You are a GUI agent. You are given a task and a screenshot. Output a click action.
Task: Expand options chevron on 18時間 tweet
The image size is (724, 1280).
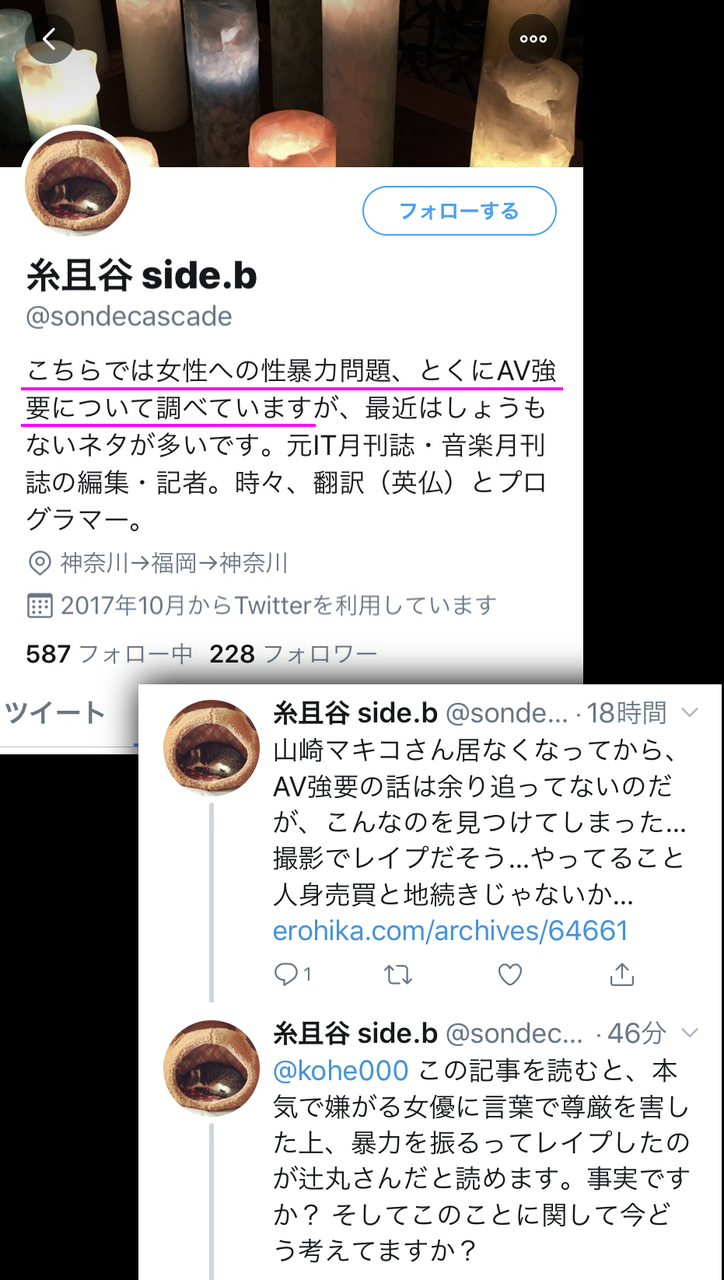coord(690,712)
